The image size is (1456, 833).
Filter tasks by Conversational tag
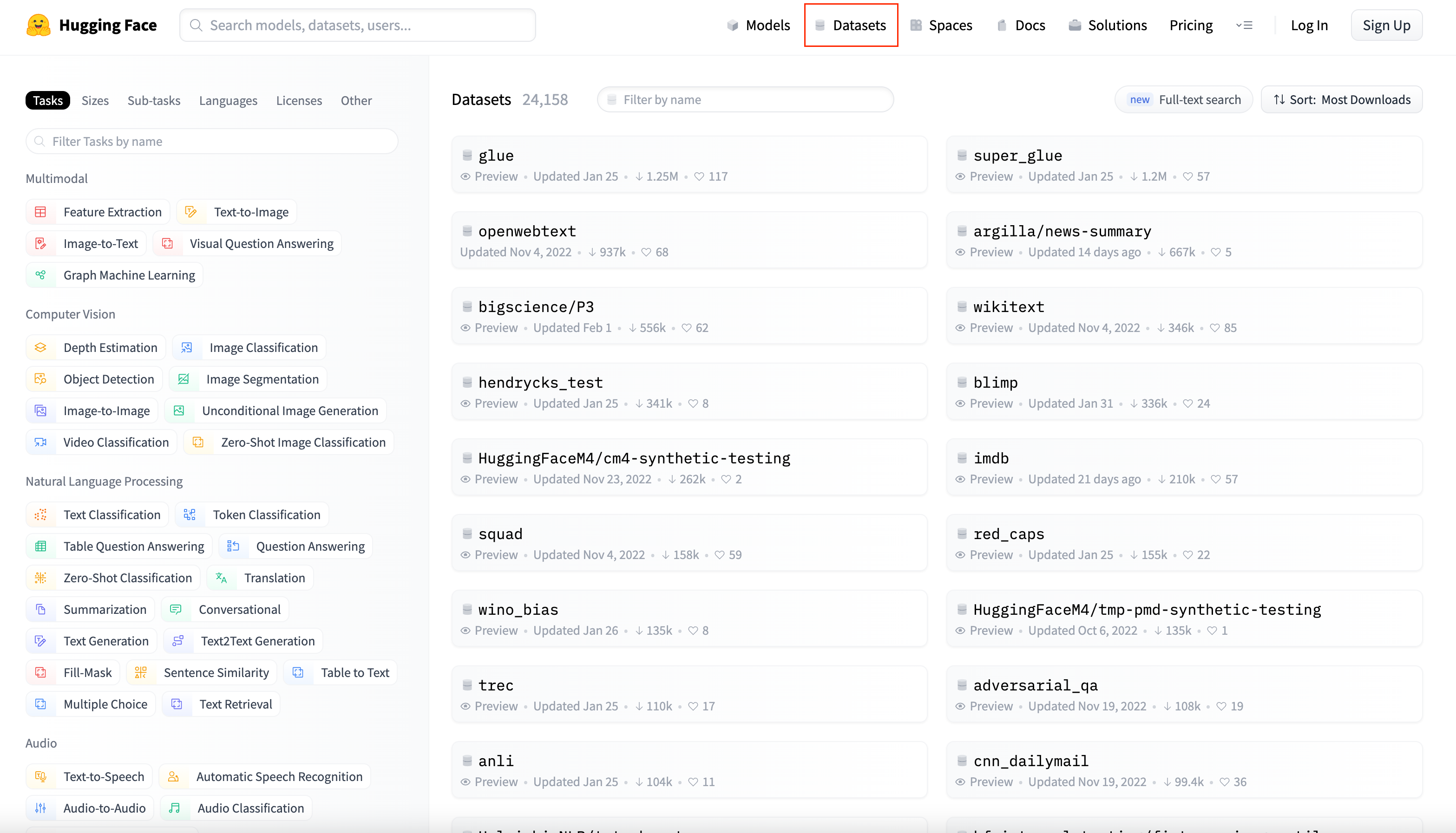click(x=225, y=609)
